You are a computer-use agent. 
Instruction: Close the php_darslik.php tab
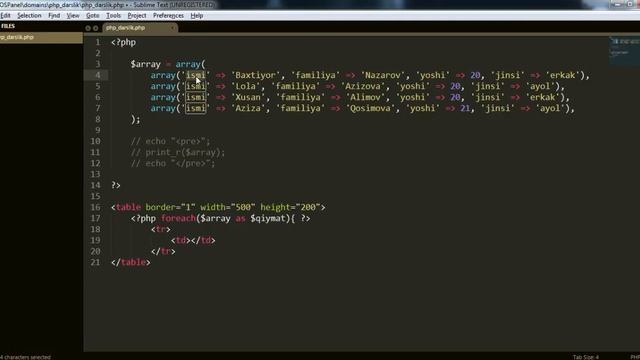tap(172, 28)
